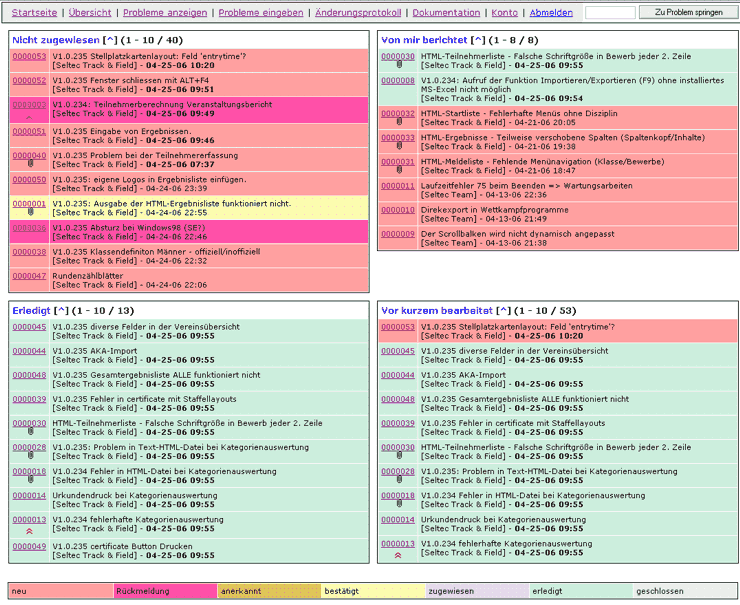Click attachment paperclip under issue 0000033
This screenshot has height=605, width=740.
click(399, 146)
